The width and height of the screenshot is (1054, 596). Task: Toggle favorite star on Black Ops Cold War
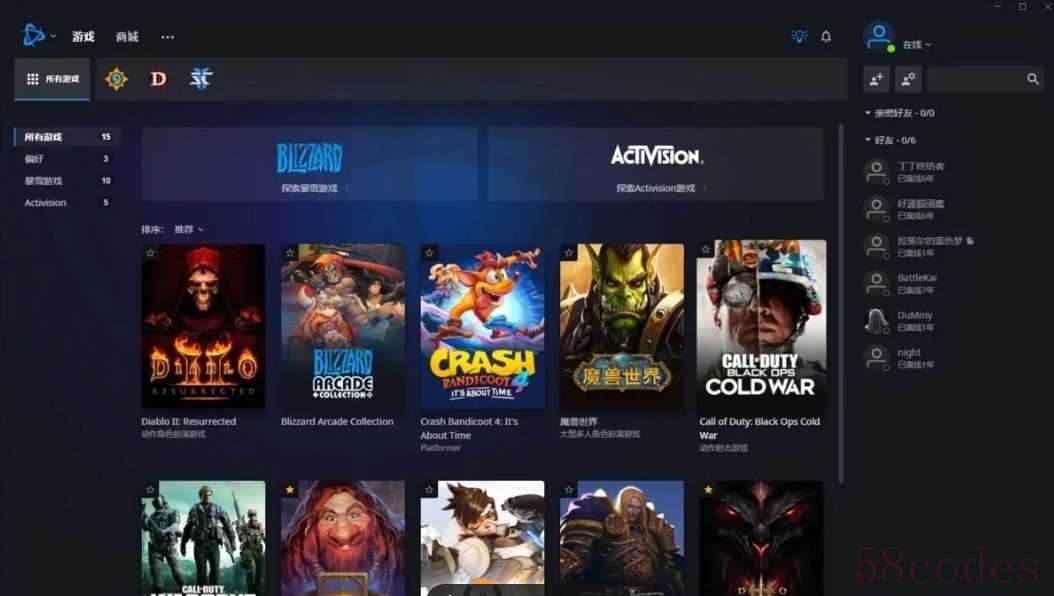pos(705,250)
